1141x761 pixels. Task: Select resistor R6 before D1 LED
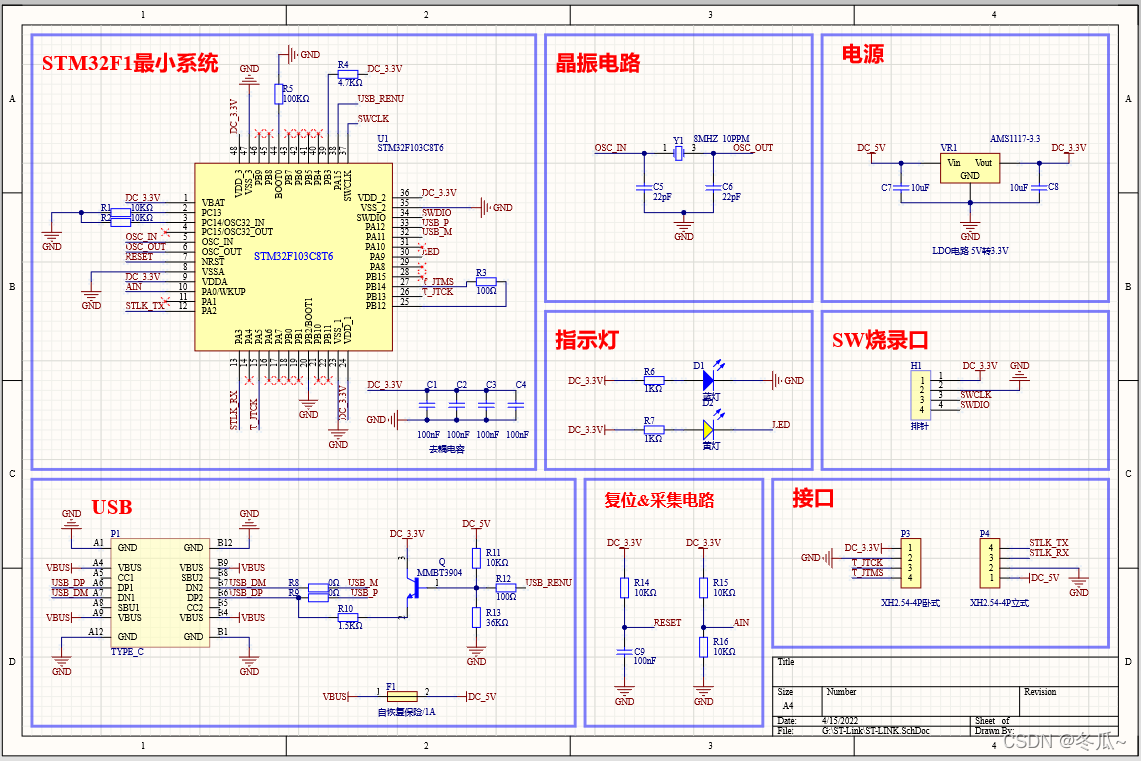(653, 380)
